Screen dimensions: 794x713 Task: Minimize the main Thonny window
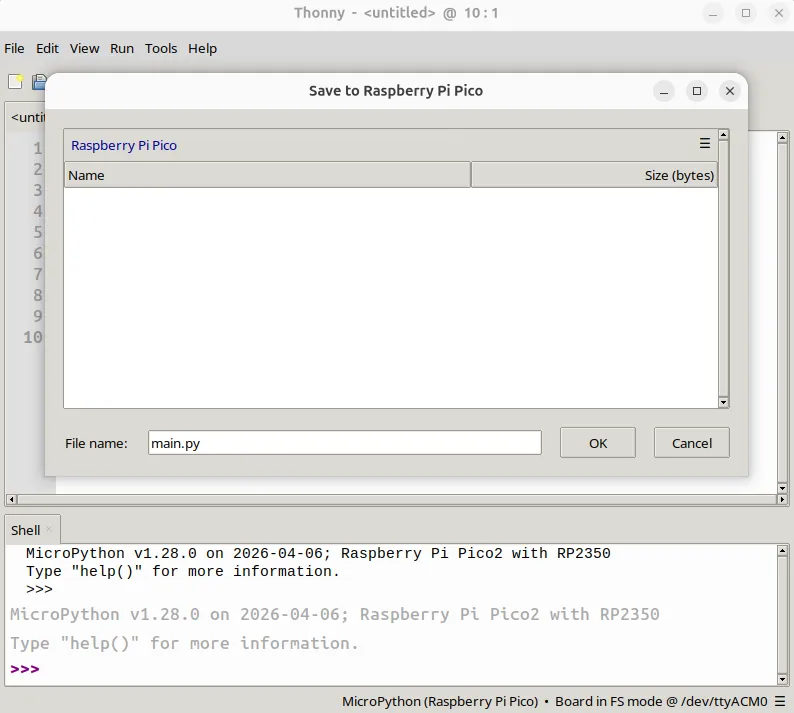point(713,13)
